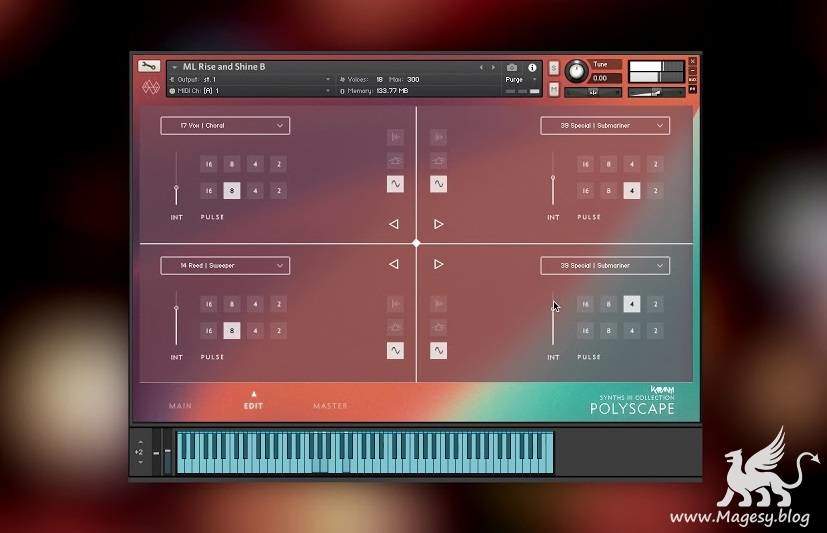Mute the instrument with M button
This screenshot has width=827, height=533.
coord(553,90)
